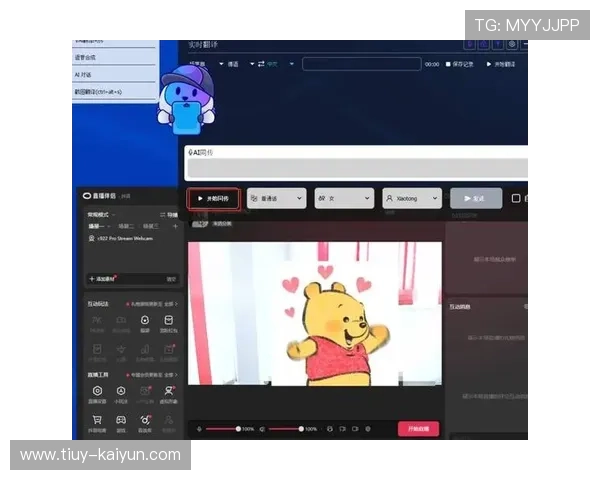Mute the microphone icon in bottom bar
600x480 pixels.
point(199,429)
